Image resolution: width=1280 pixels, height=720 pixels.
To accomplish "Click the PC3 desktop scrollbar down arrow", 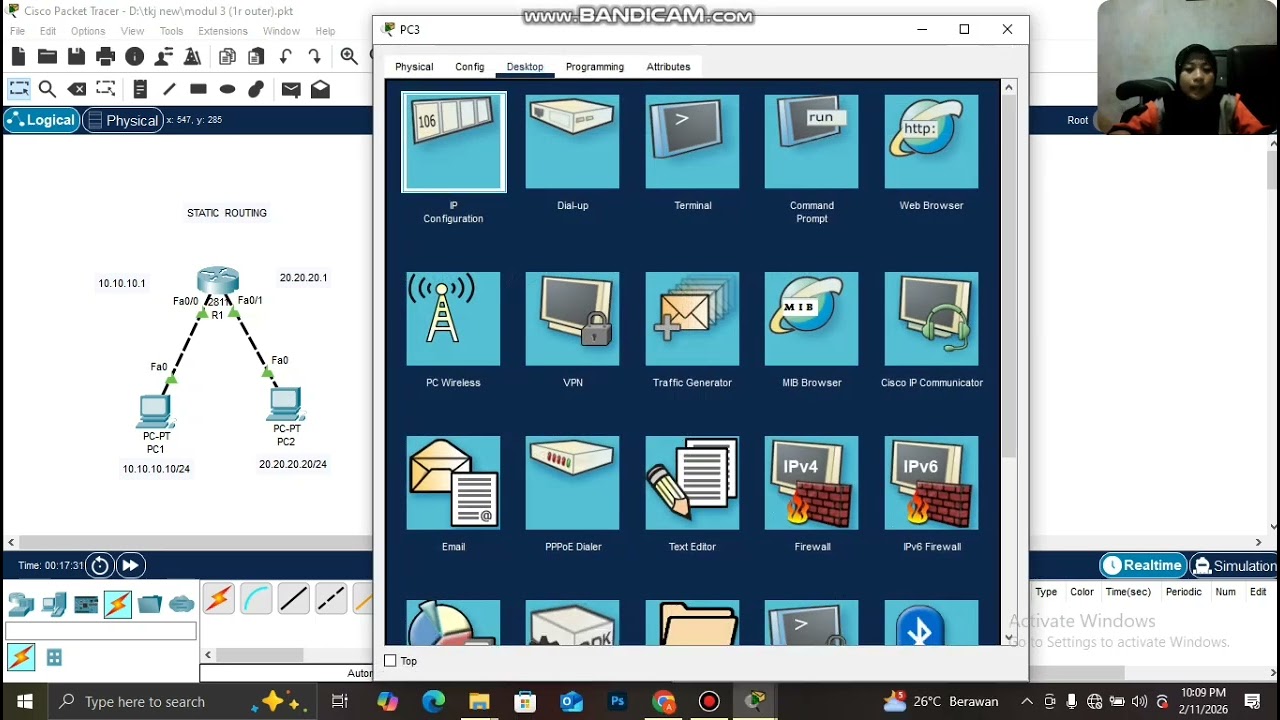I will pyautogui.click(x=1008, y=637).
